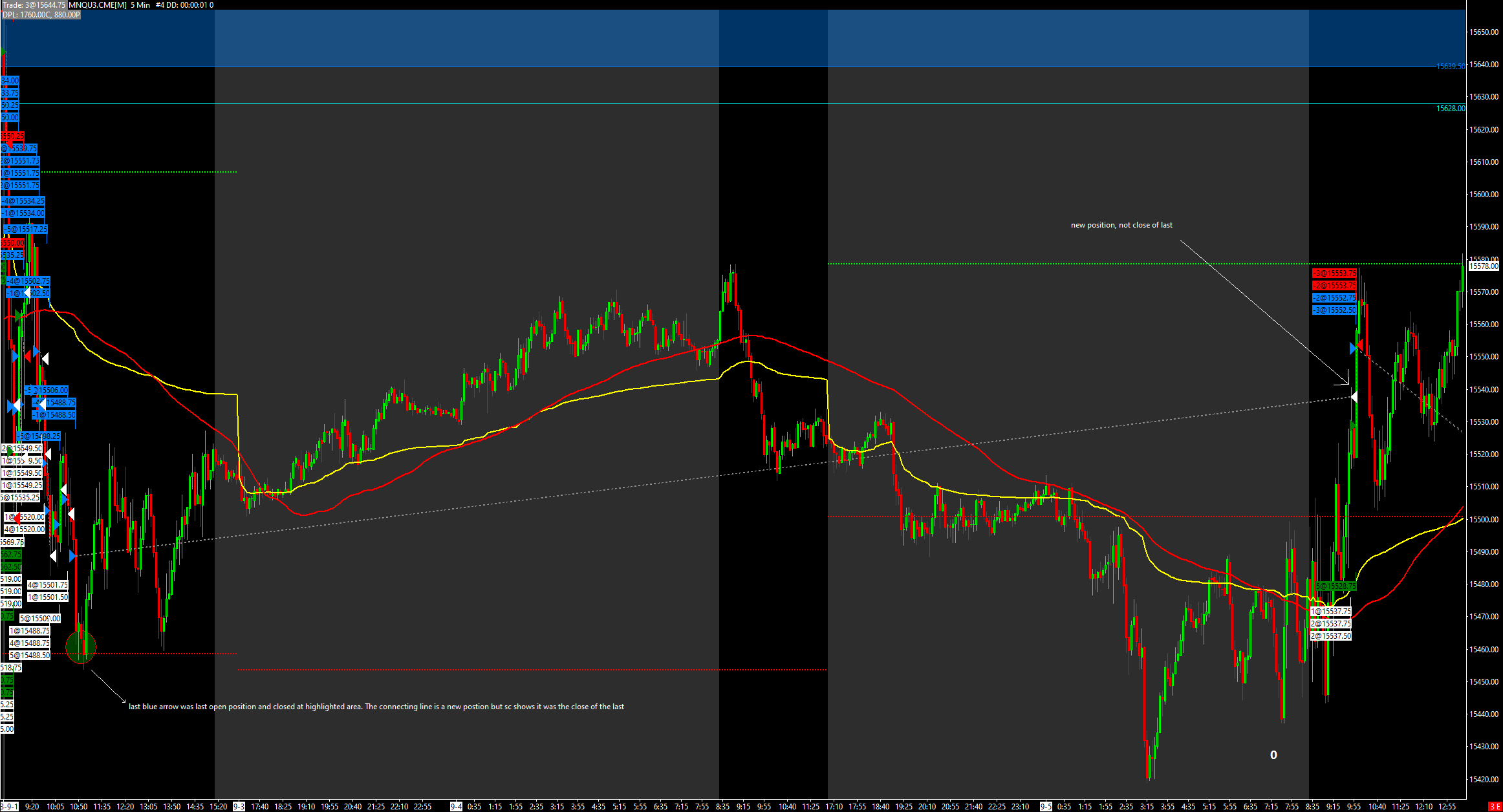Click the -3@15552.50 blue fill label

tap(1334, 311)
